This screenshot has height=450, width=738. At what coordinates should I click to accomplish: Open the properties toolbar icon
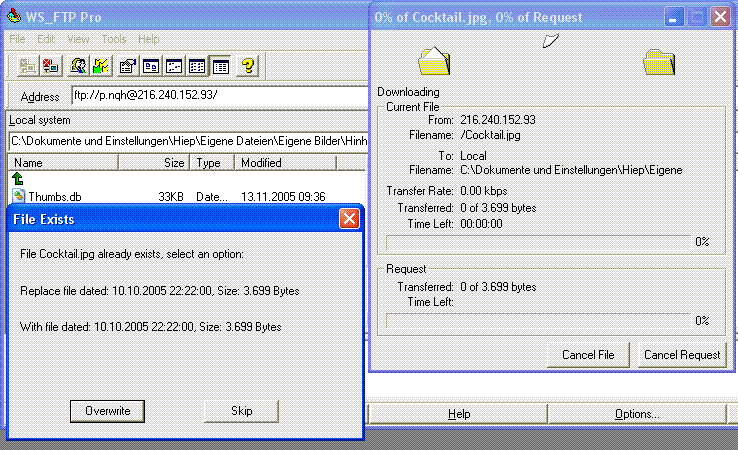tap(128, 66)
